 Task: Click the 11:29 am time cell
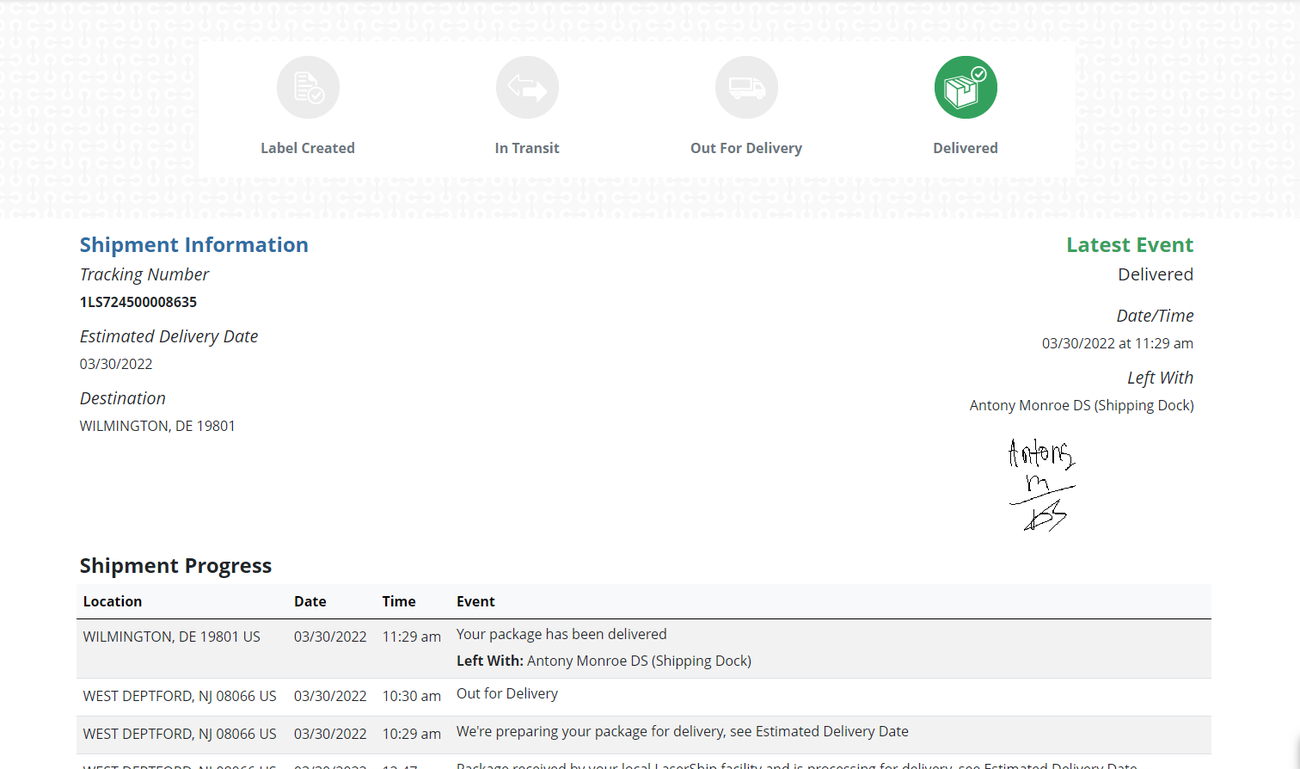coord(411,636)
